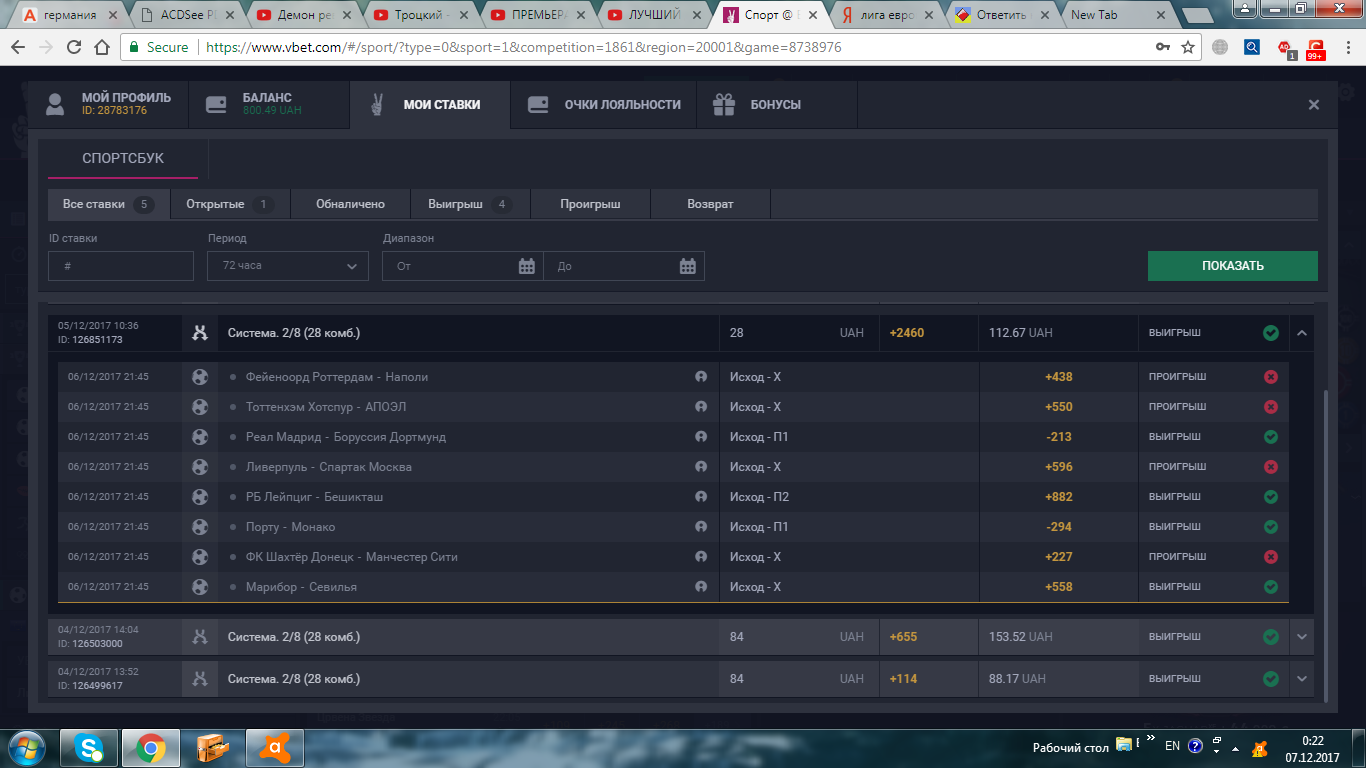Switch to the New Tab browser tab
Viewport: 1366px width, 768px height.
click(x=1116, y=15)
